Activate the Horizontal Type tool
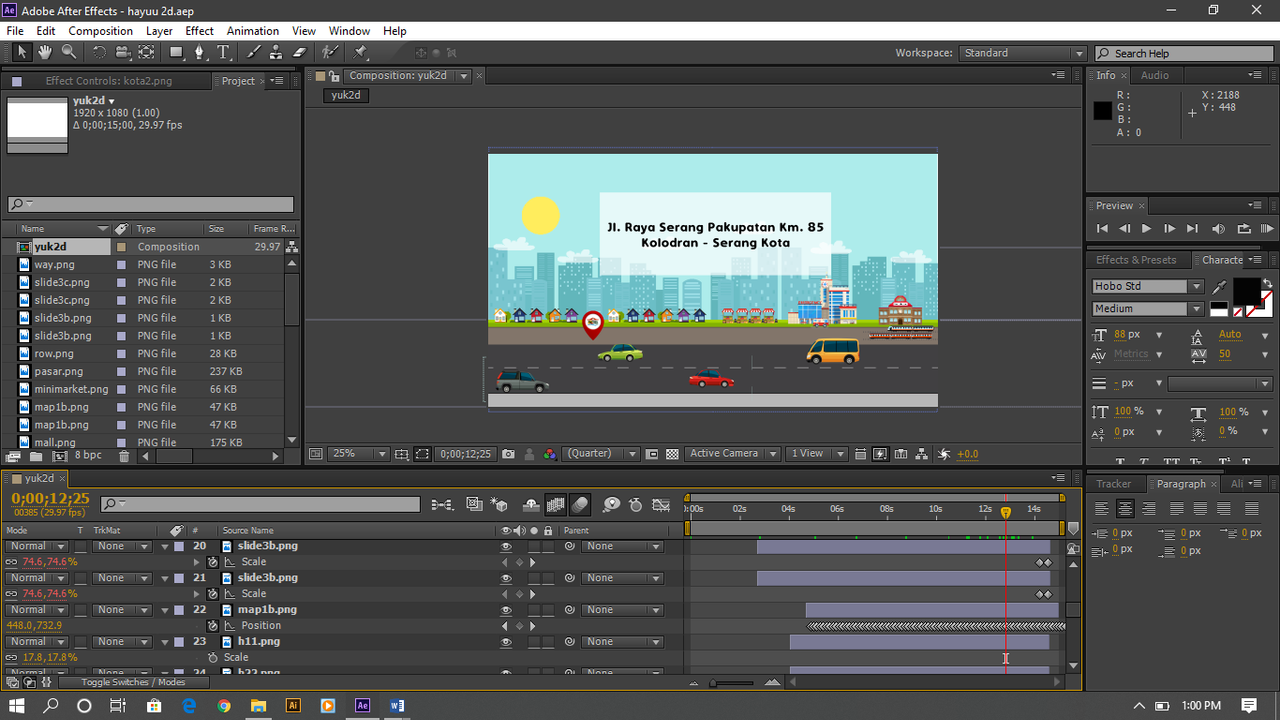The image size is (1280, 720). tap(223, 53)
